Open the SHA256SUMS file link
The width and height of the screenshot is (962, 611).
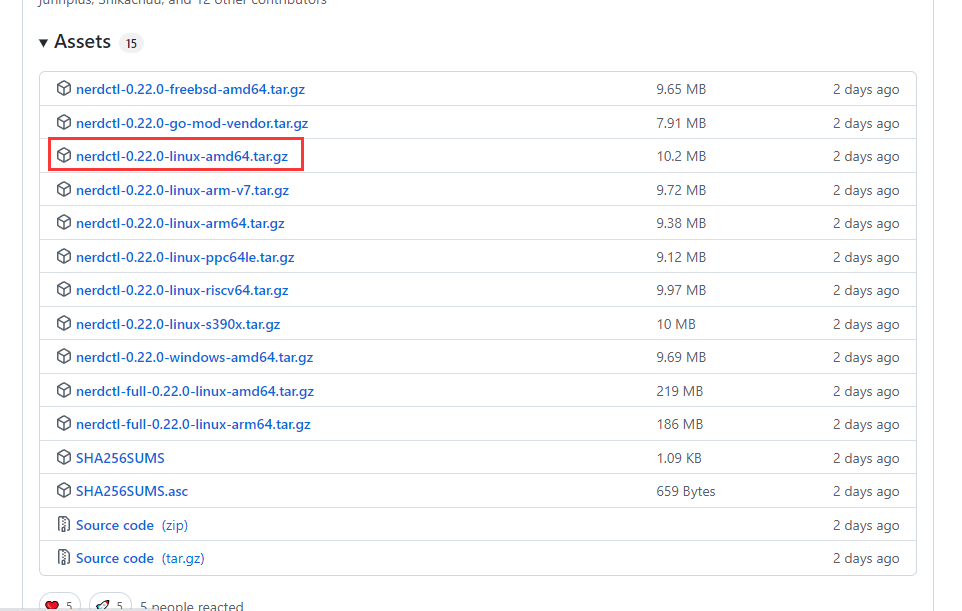click(x=120, y=458)
